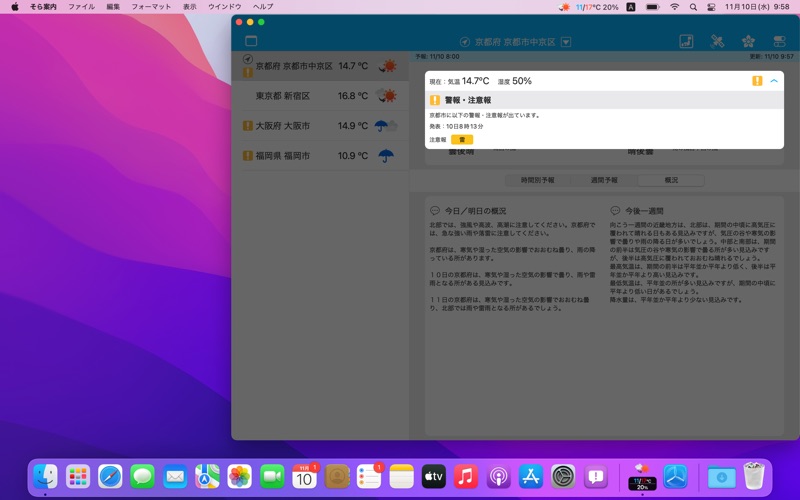Click the weather temperature status in menu bar

click(588, 7)
